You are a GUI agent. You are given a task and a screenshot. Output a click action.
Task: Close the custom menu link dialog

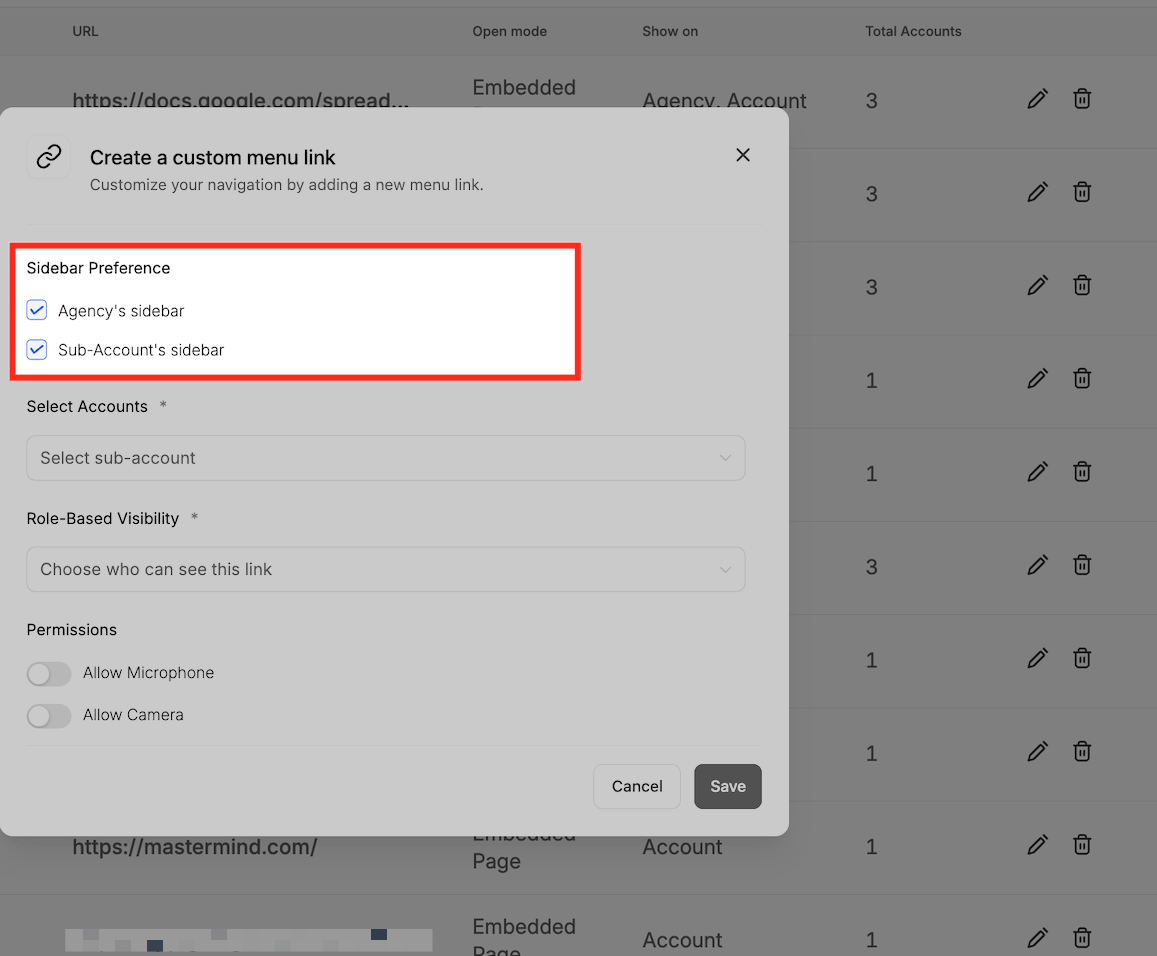(x=742, y=155)
